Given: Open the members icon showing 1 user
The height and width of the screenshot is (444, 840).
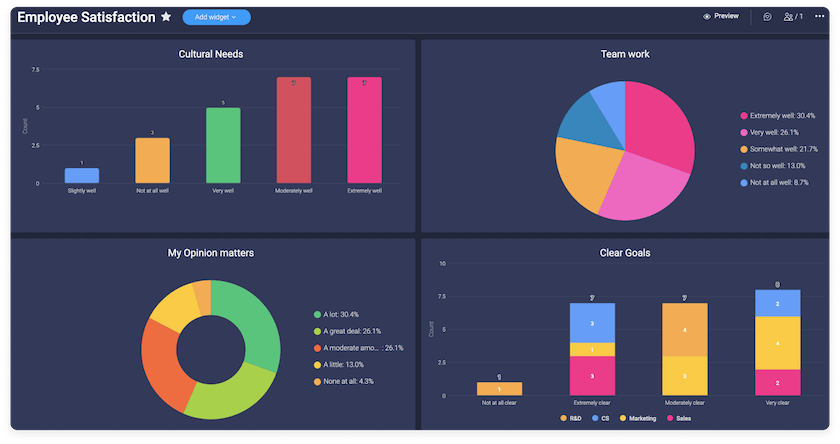Looking at the screenshot, I should [x=793, y=17].
